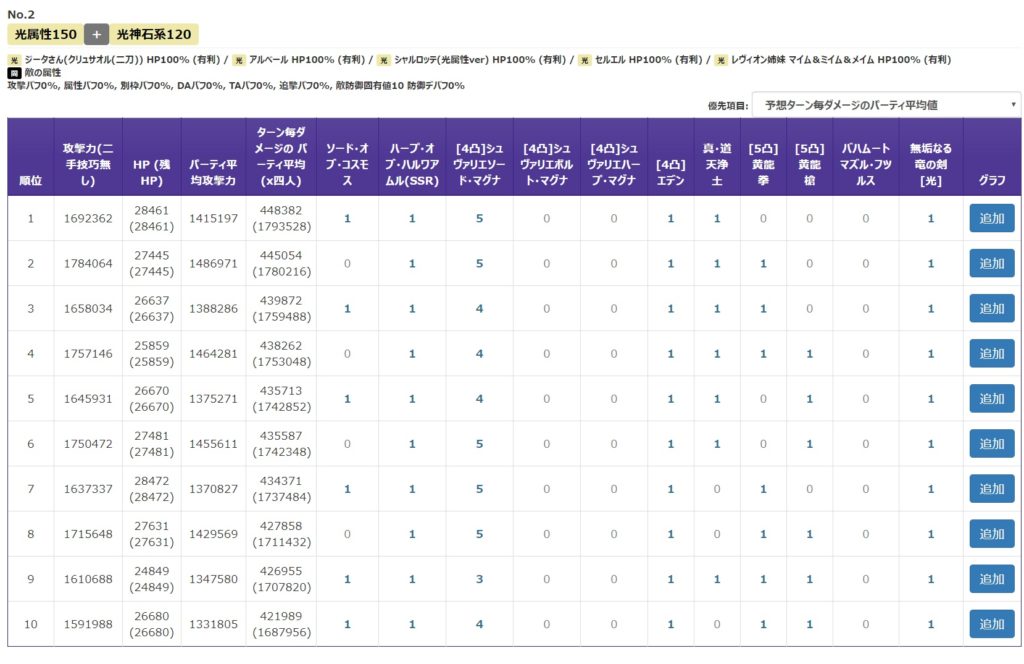Click the 攻撃力(二手技巧無し) column header

click(88, 156)
